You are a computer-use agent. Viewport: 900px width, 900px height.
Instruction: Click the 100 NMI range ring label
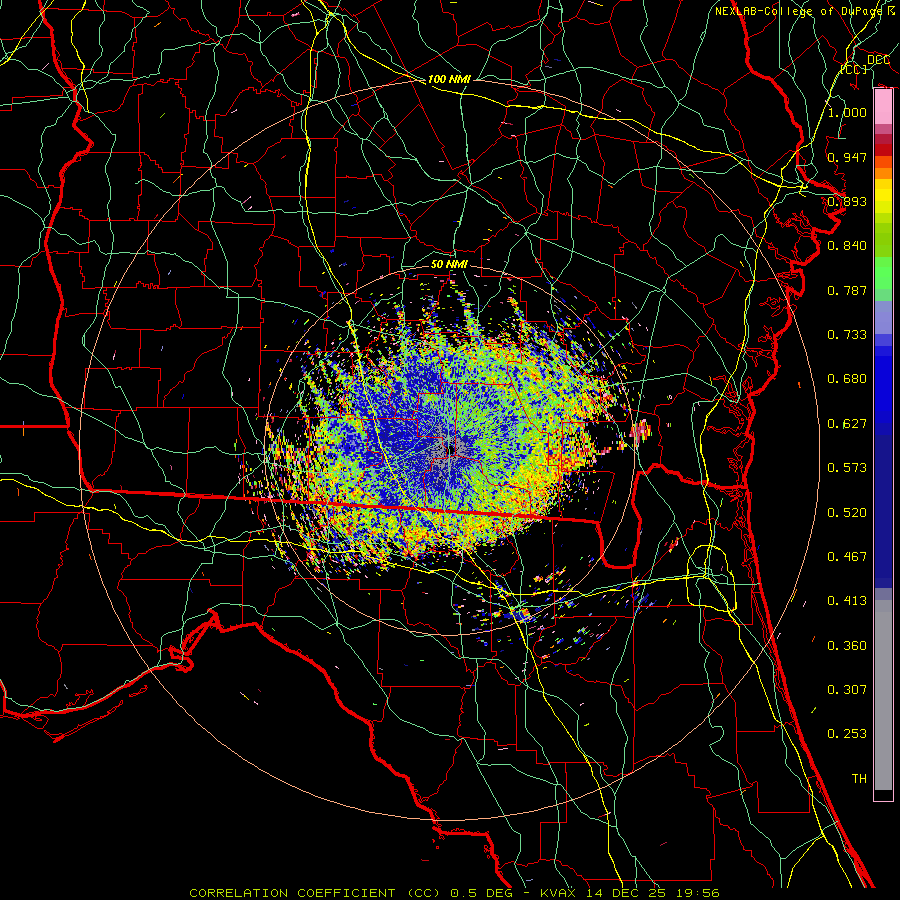[449, 79]
